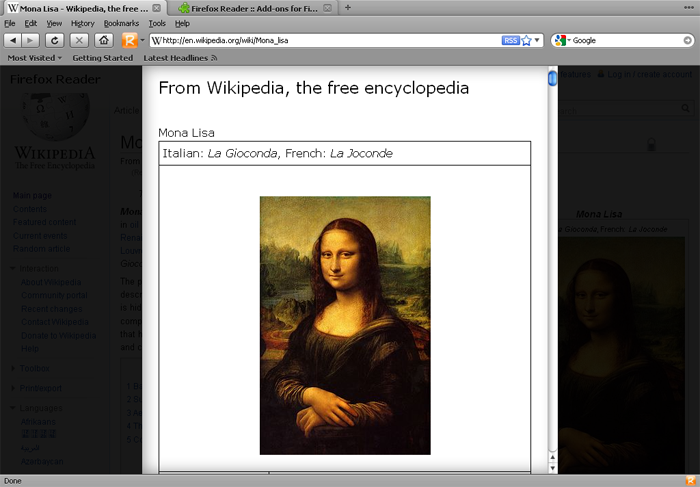Viewport: 700px width, 487px height.
Task: Close the Mona Lisa tab
Action: pos(157,8)
